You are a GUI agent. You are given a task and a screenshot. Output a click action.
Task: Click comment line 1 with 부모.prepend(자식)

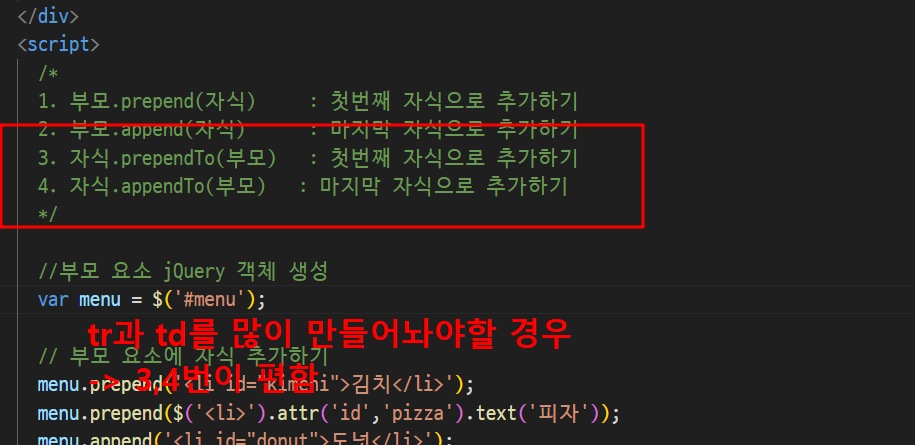pos(308,101)
